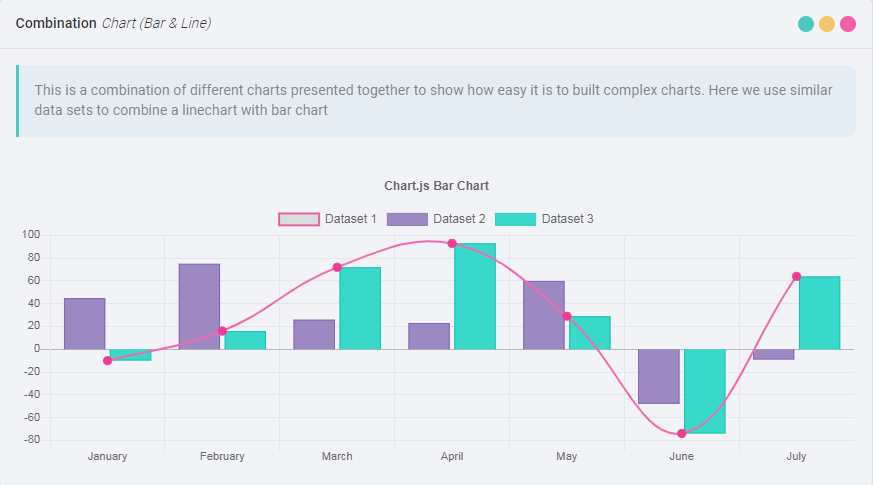This screenshot has width=873, height=485.
Task: Select the teal April bar
Action: click(475, 296)
